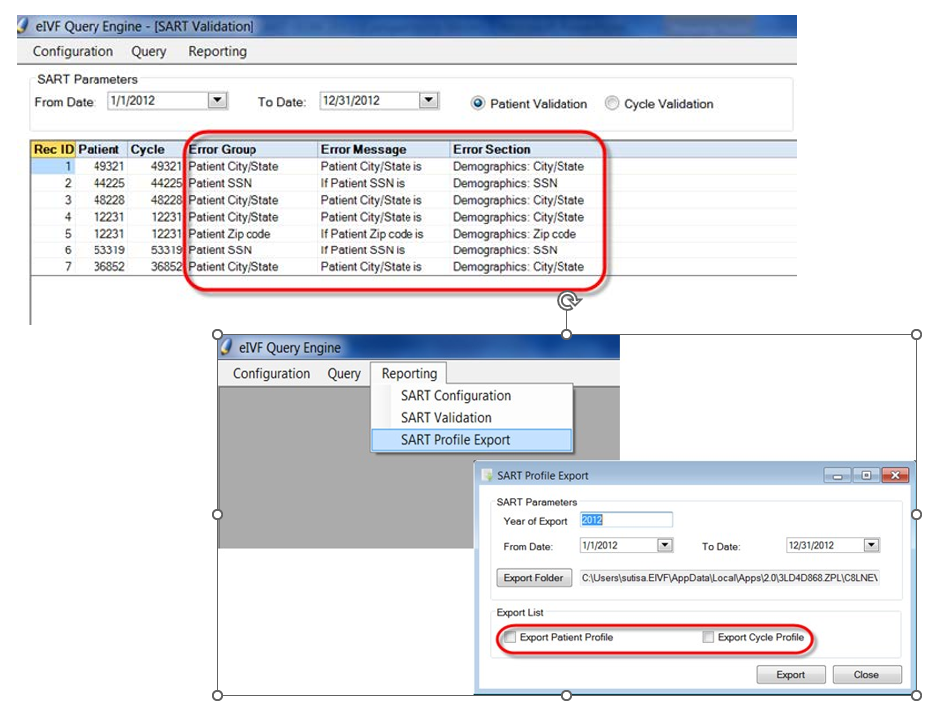This screenshot has width=941, height=708.
Task: Click the Export Folder button
Action: 534,578
